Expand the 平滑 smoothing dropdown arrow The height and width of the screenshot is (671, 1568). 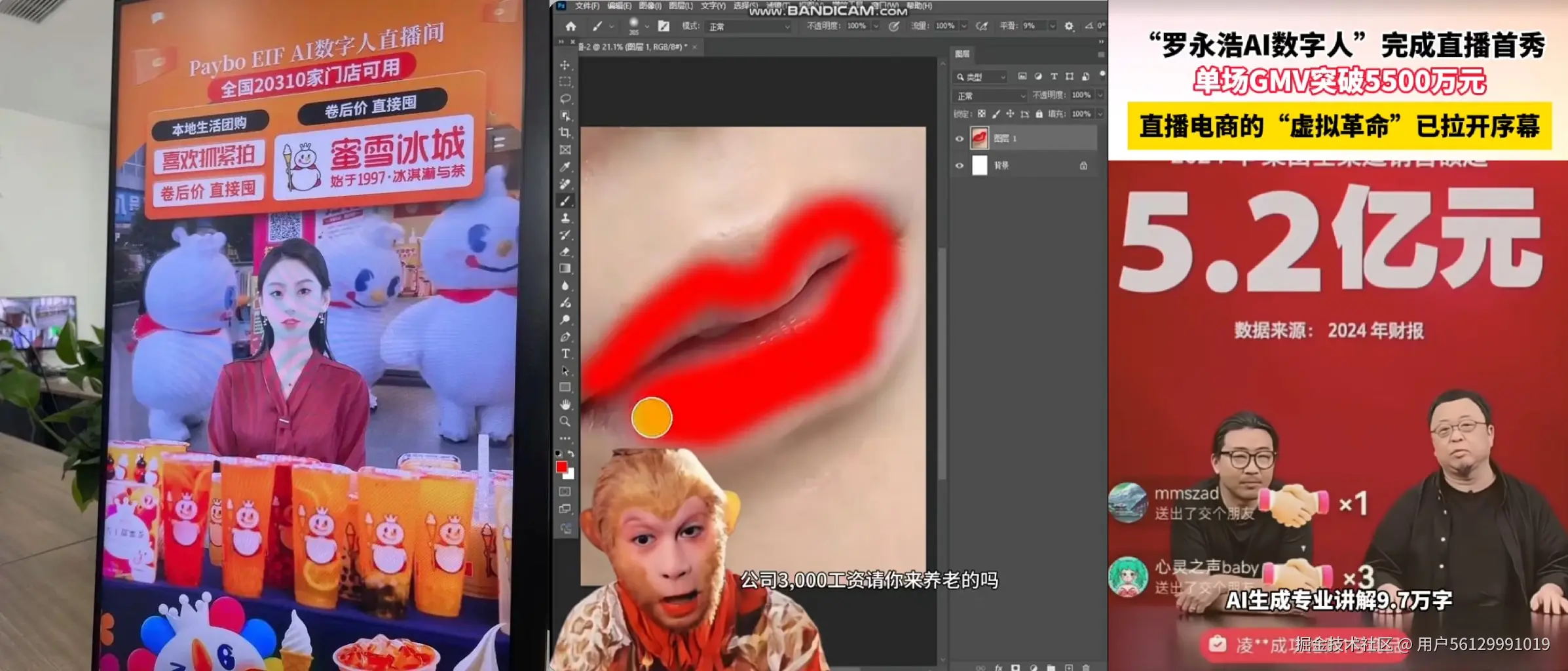coord(1052,26)
